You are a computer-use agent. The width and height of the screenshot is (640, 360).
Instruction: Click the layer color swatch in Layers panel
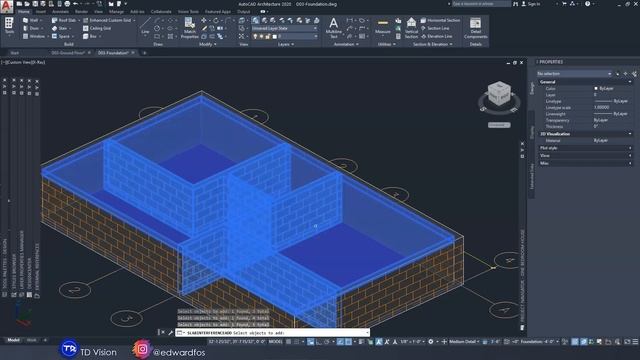click(x=274, y=36)
